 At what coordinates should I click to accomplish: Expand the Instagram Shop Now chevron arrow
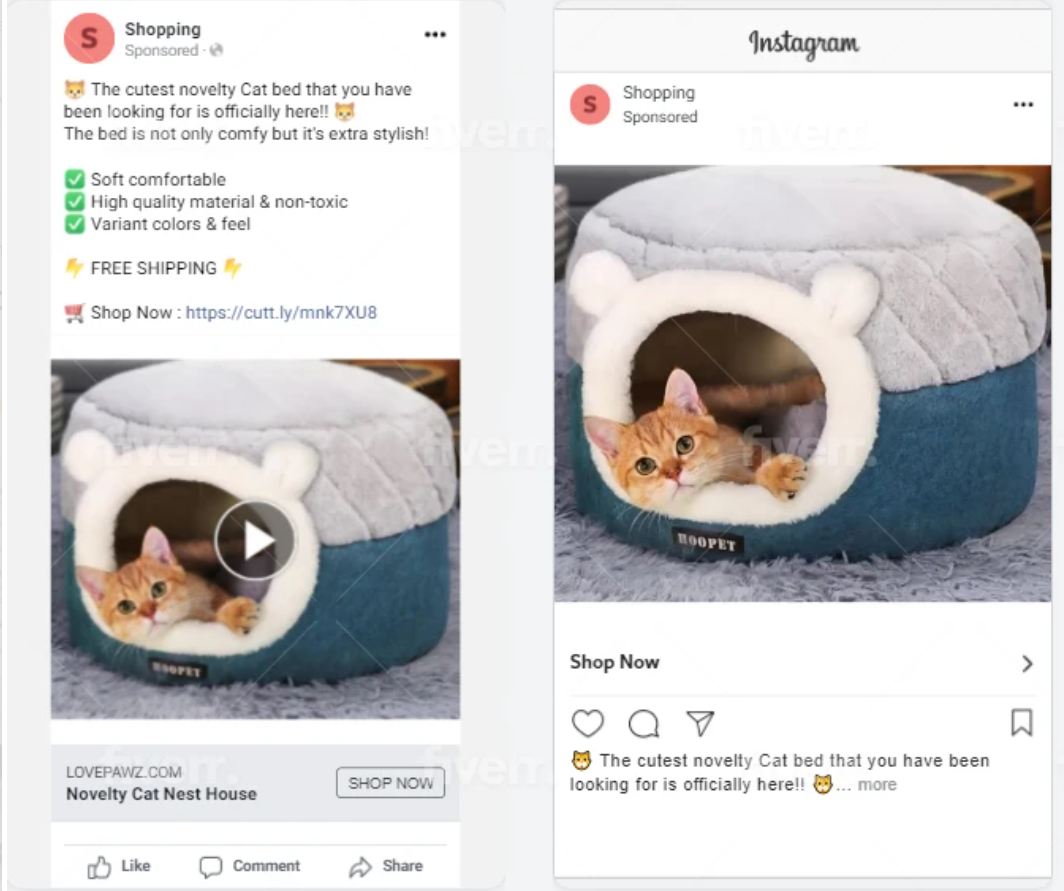1026,663
